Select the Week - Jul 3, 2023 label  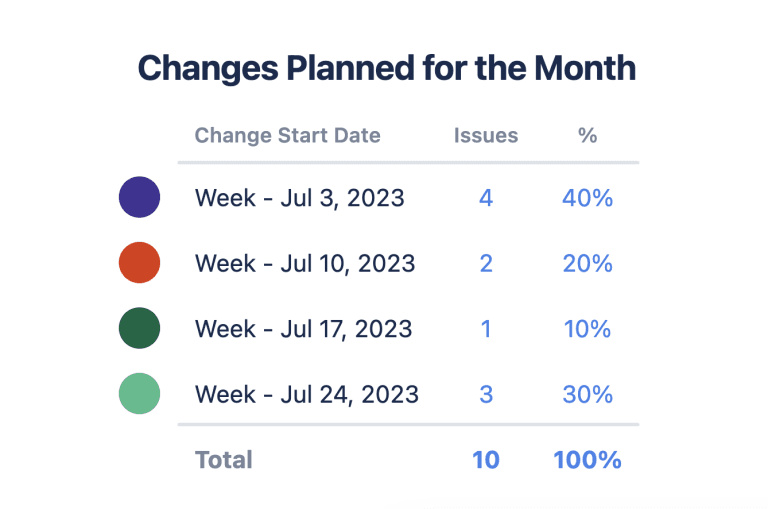coord(299,198)
